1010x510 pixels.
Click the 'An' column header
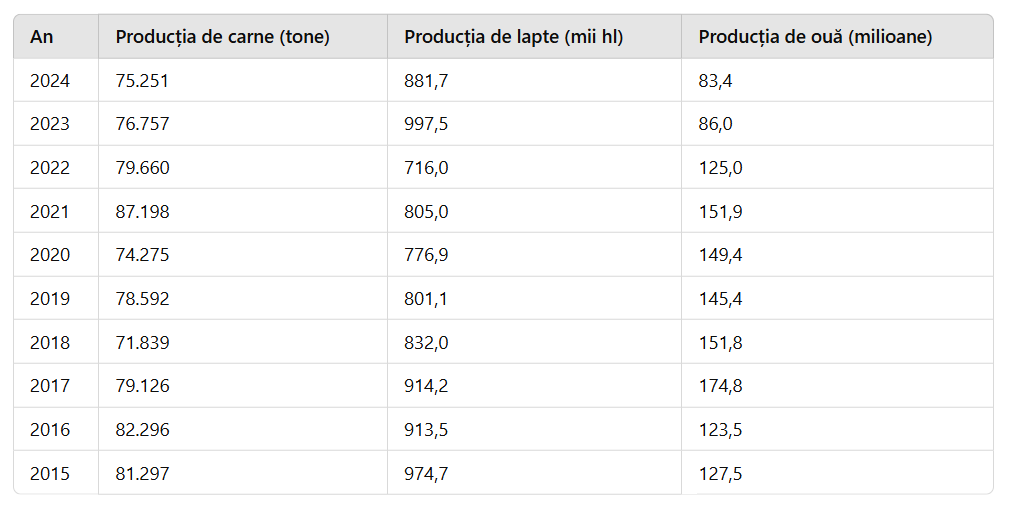[42, 37]
